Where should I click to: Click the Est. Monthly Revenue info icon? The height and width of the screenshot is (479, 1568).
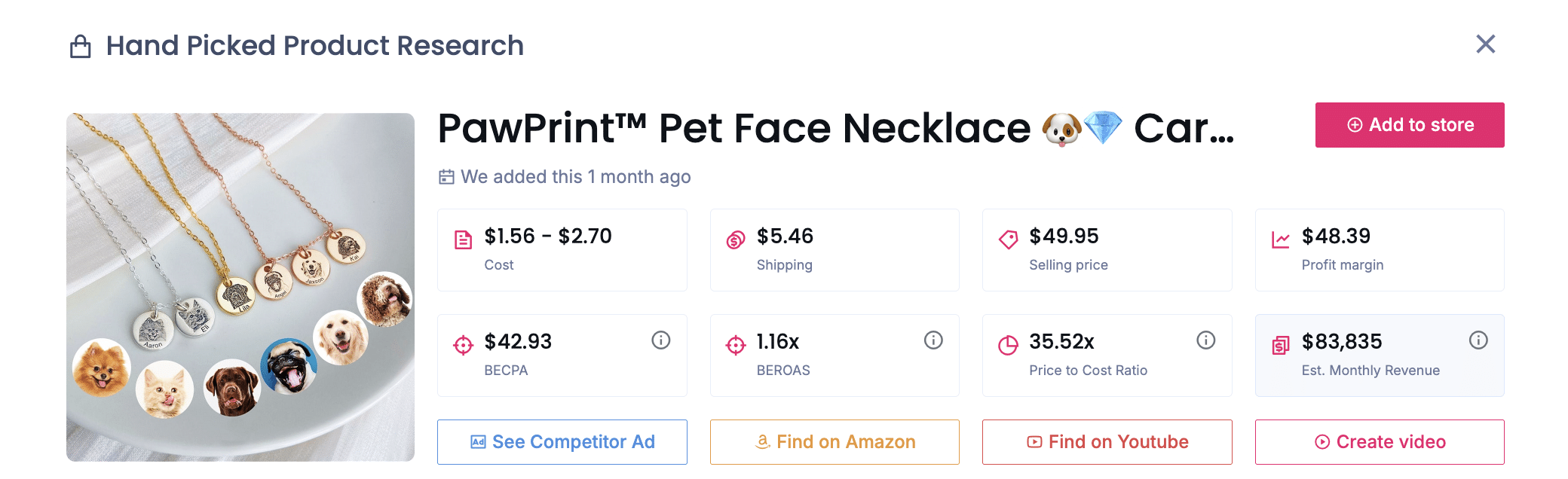pyautogui.click(x=1478, y=340)
